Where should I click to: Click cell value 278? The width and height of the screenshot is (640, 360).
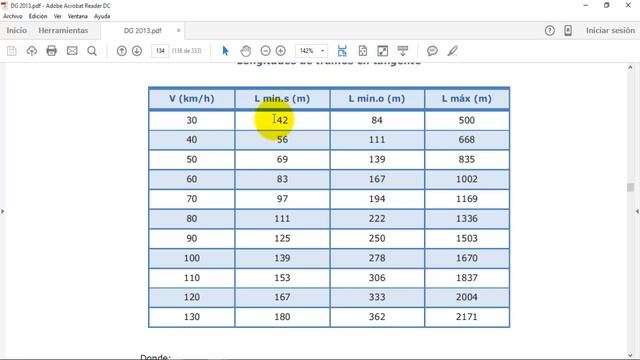377,258
